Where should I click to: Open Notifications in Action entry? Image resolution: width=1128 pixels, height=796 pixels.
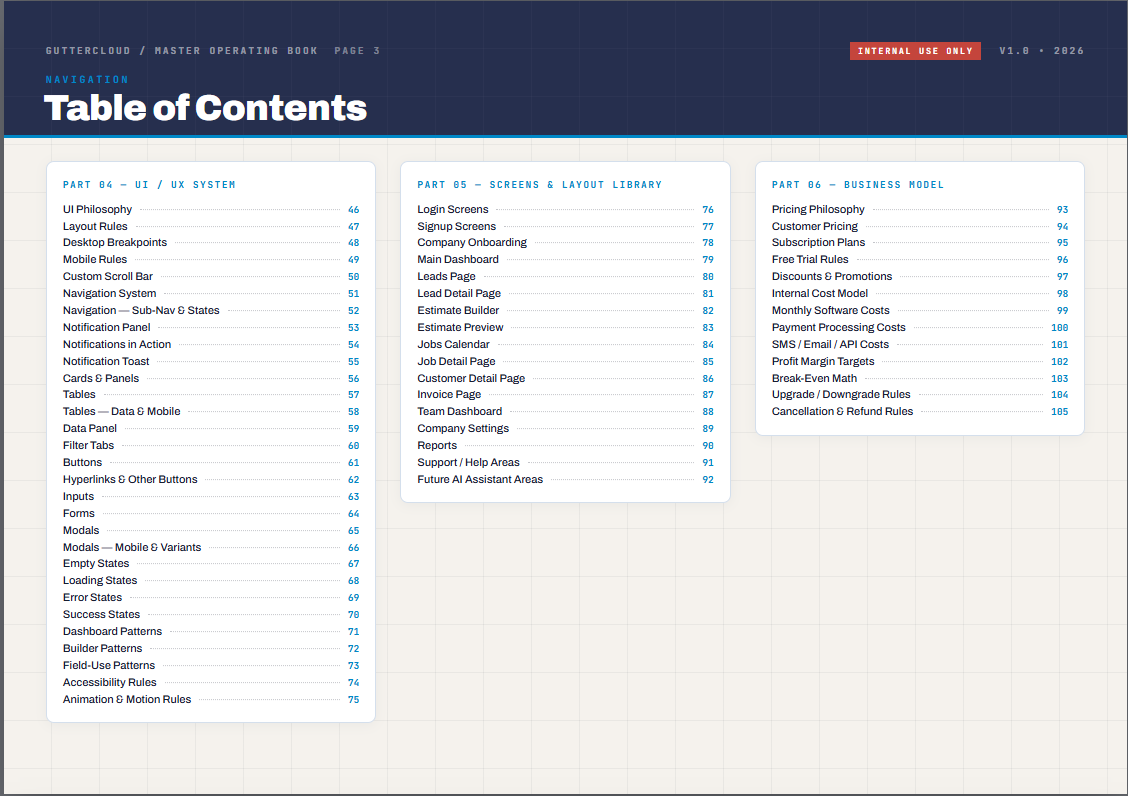[211, 345]
